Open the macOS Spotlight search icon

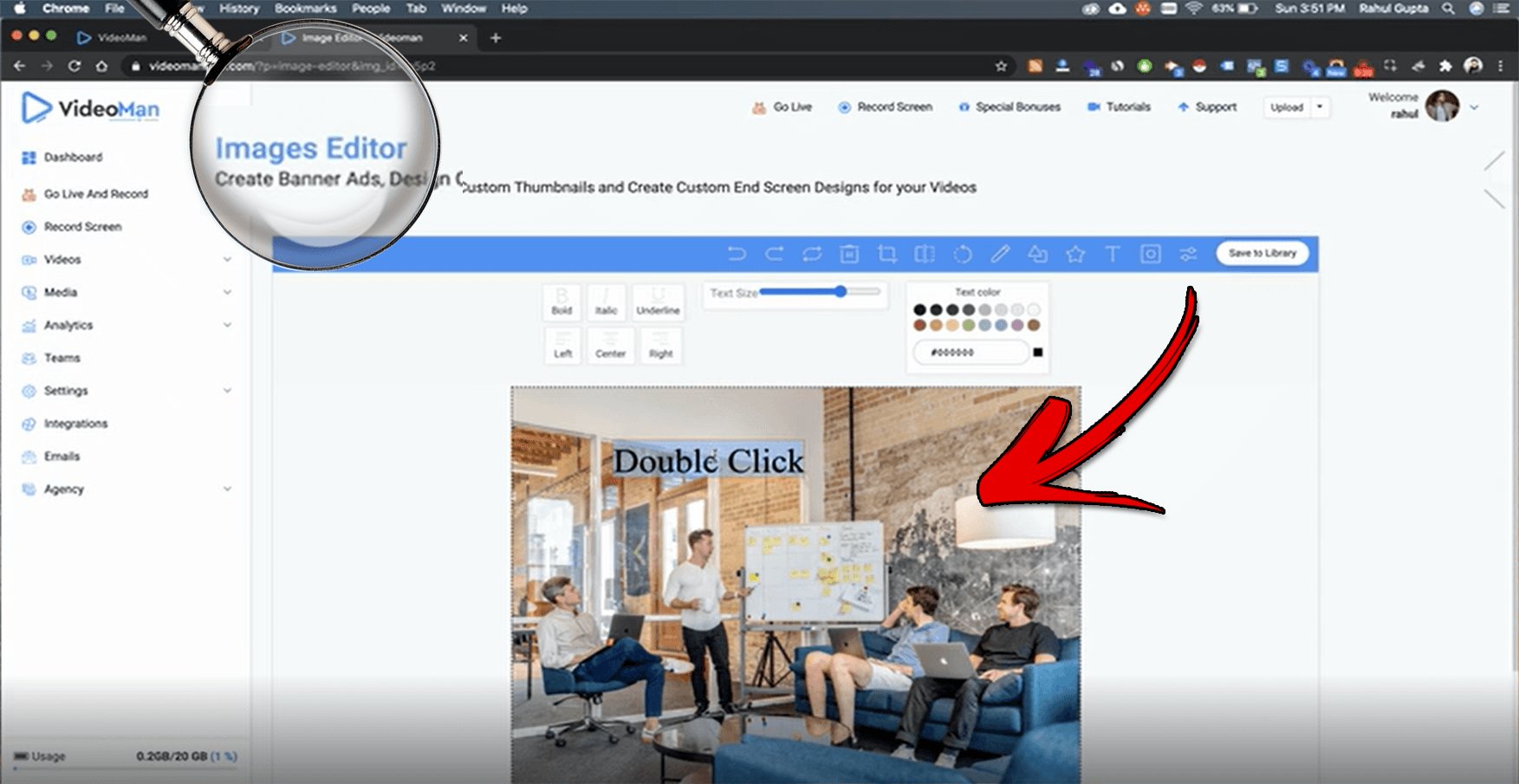(x=1448, y=9)
